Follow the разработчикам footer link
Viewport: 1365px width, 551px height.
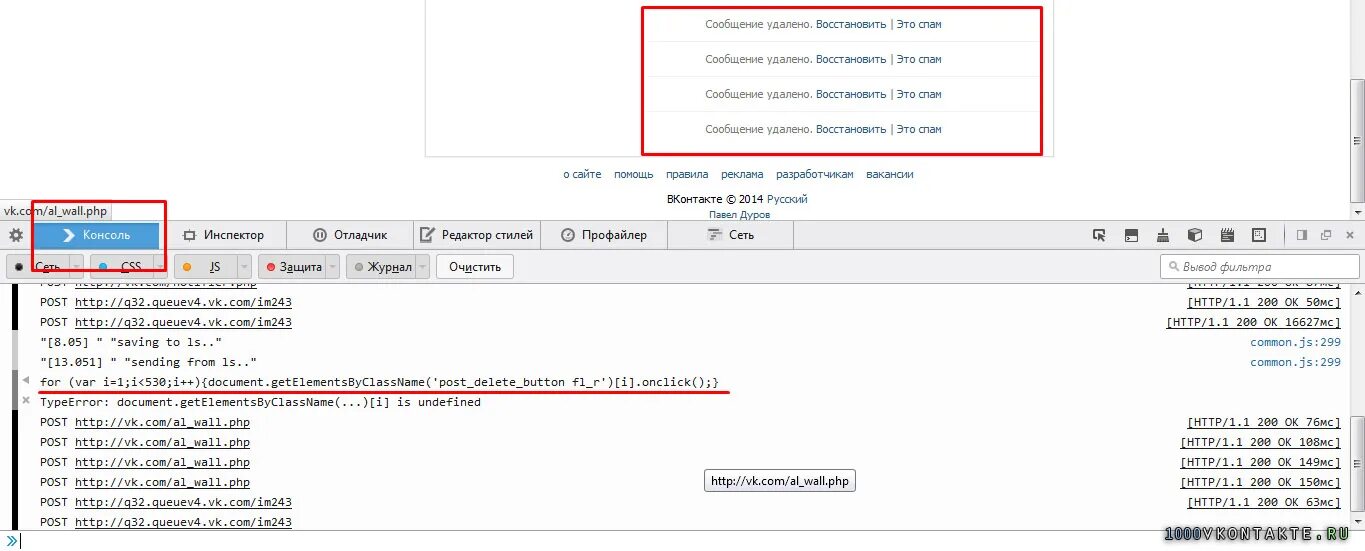coord(815,174)
